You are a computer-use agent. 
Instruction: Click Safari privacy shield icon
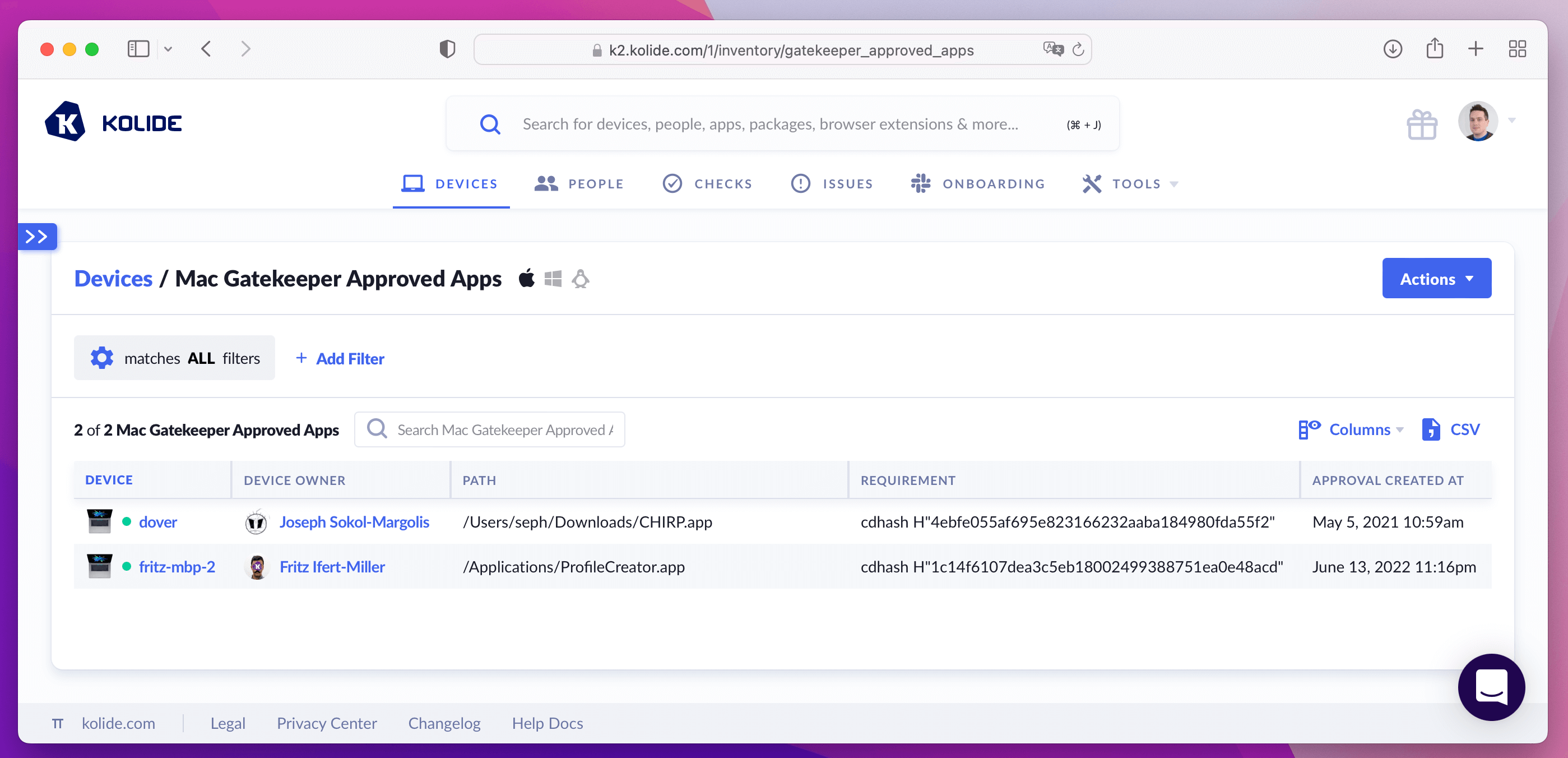[x=447, y=49]
